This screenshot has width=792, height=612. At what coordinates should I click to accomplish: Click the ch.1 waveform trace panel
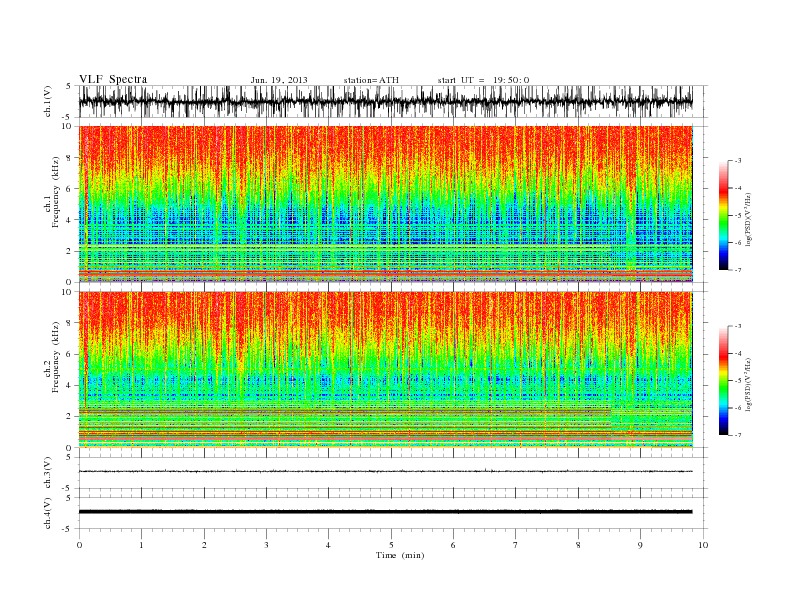tap(393, 101)
